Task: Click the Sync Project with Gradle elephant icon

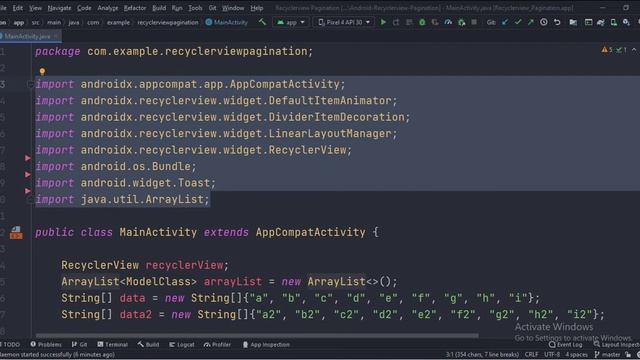Action: (x=601, y=22)
